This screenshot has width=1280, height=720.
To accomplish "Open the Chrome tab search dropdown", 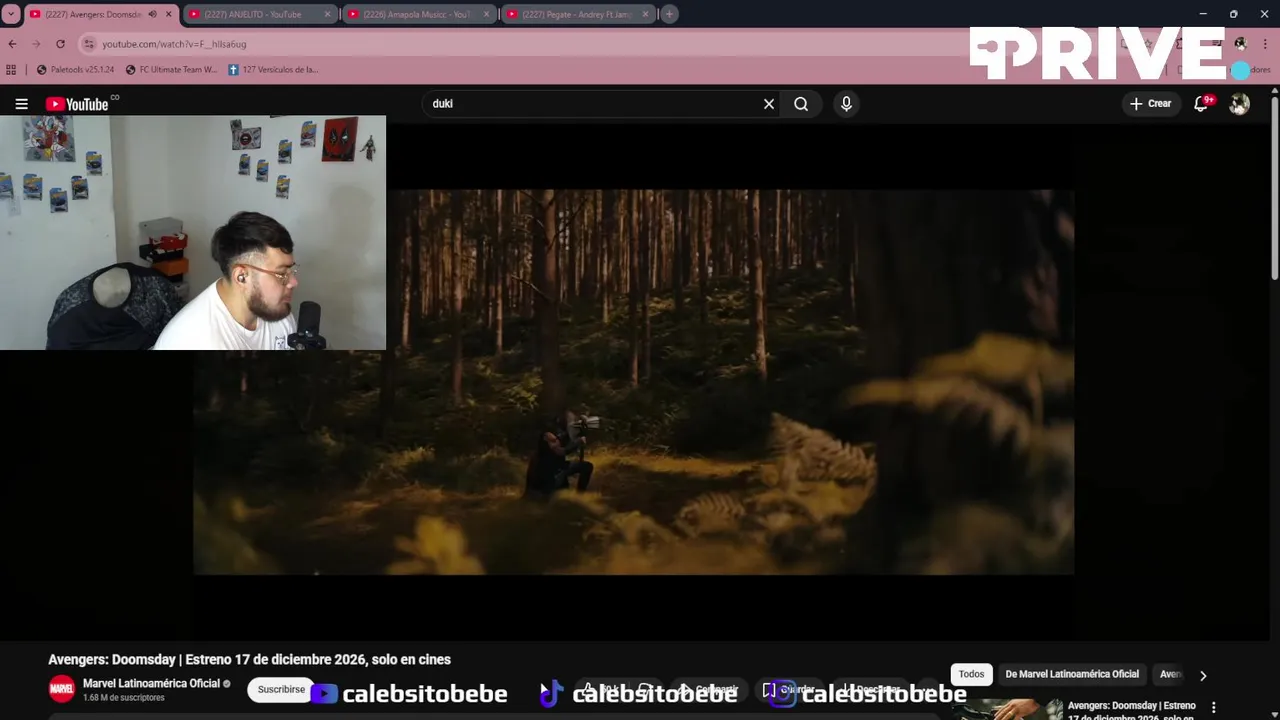I will pyautogui.click(x=11, y=14).
